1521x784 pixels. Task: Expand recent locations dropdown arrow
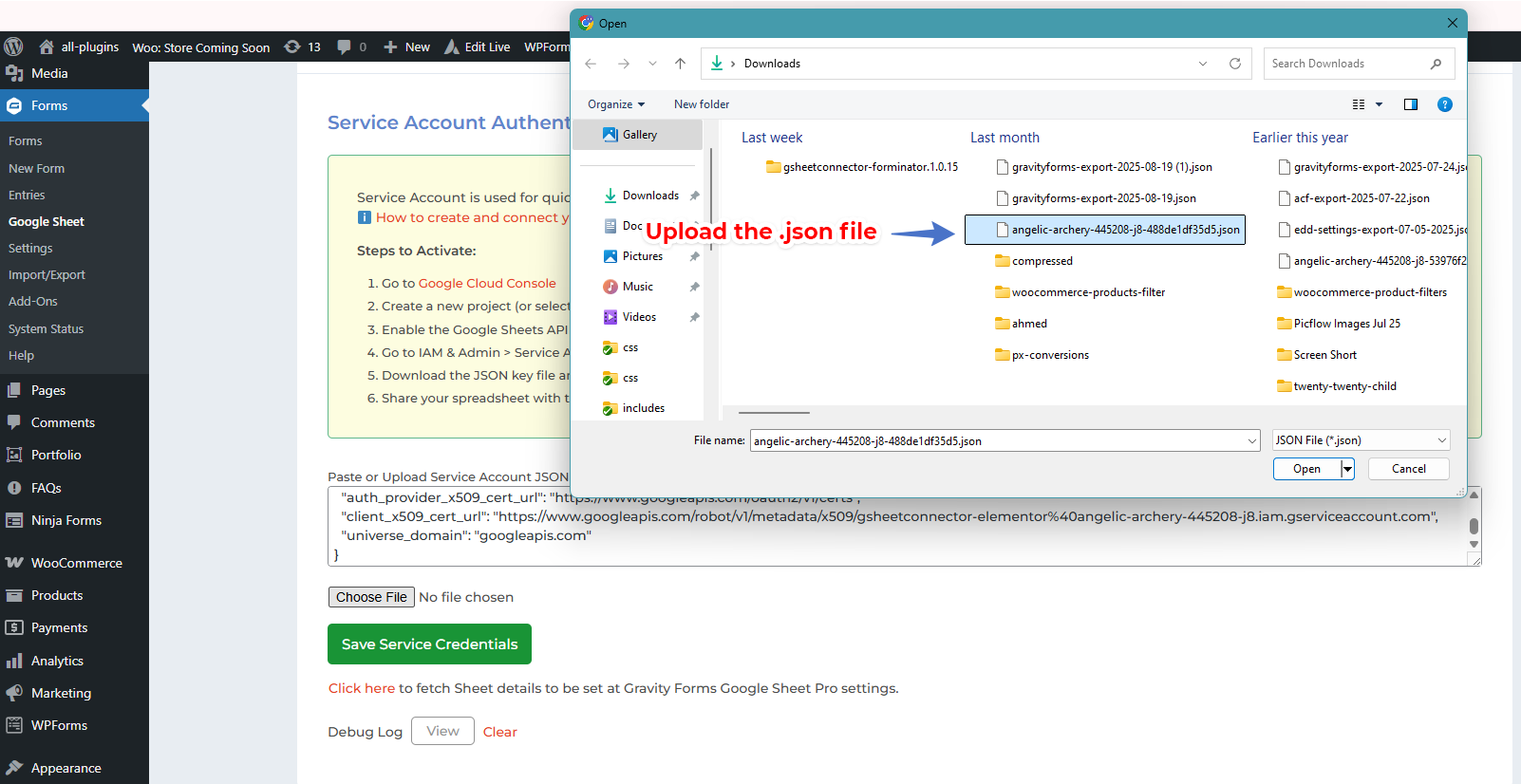652,64
